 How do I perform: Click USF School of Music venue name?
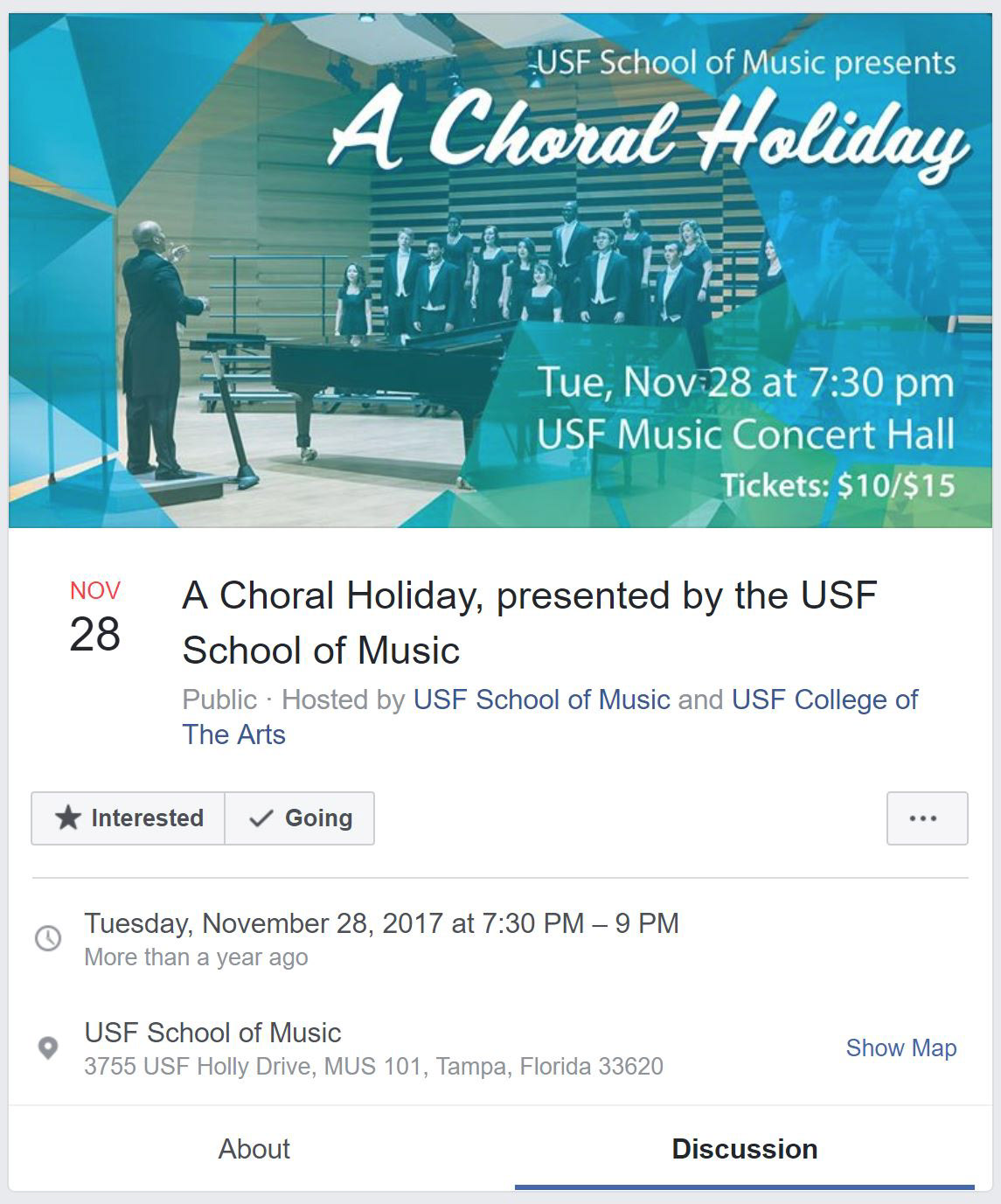[x=212, y=1033]
